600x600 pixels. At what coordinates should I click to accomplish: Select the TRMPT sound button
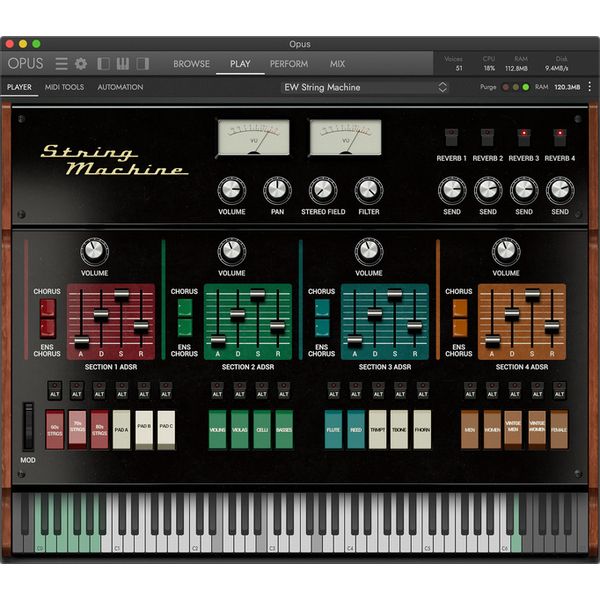(x=378, y=430)
